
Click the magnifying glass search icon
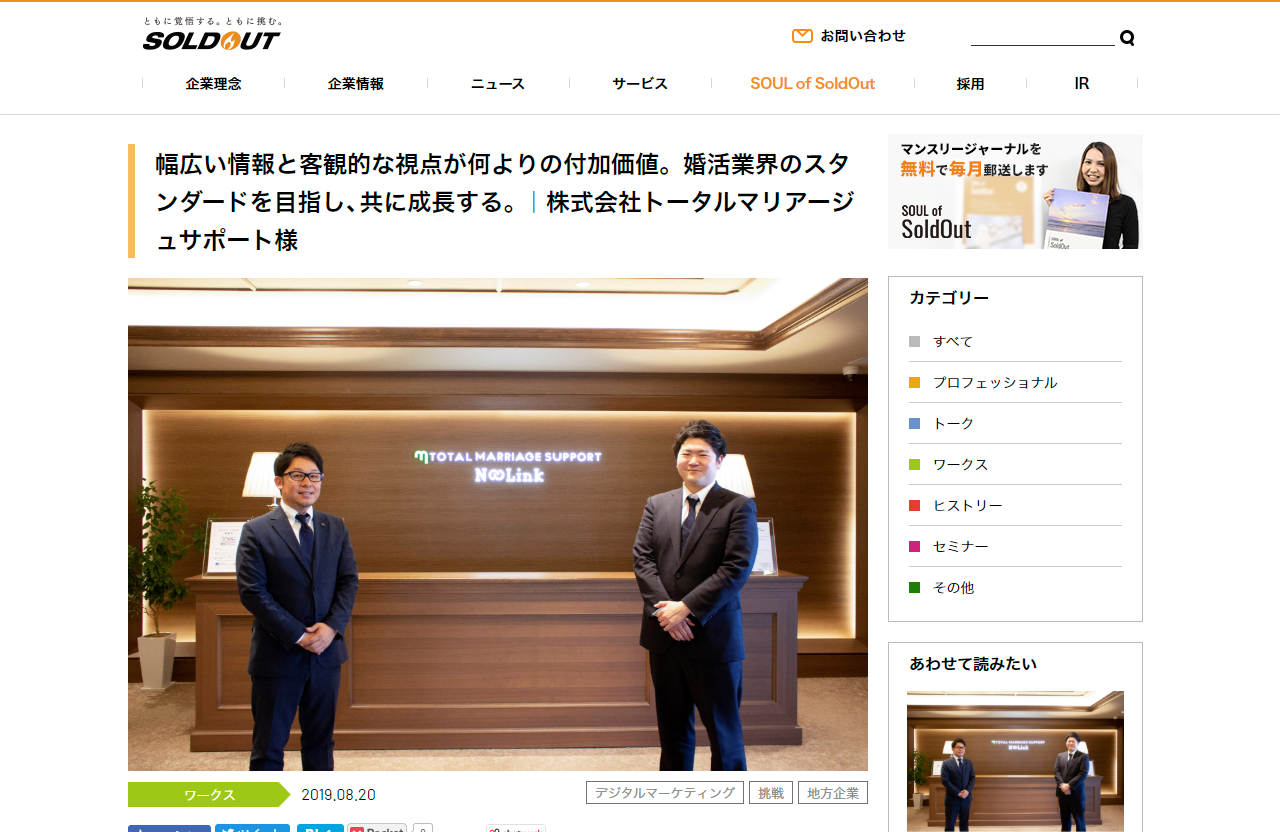(1127, 38)
